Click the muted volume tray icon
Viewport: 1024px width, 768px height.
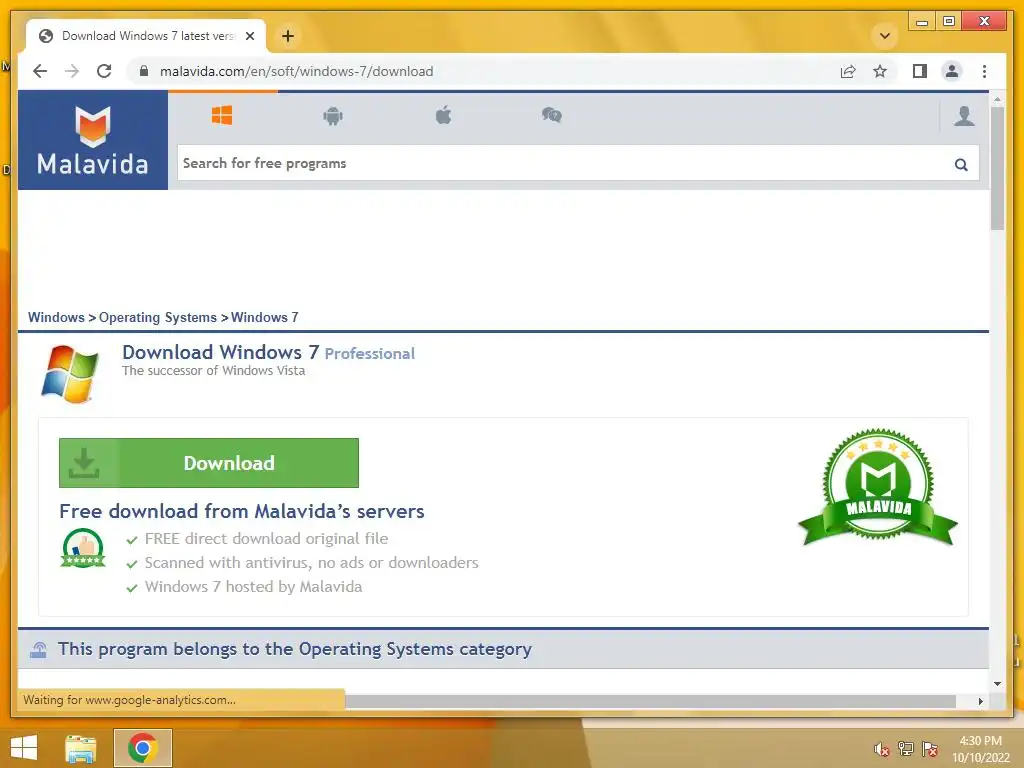(882, 749)
